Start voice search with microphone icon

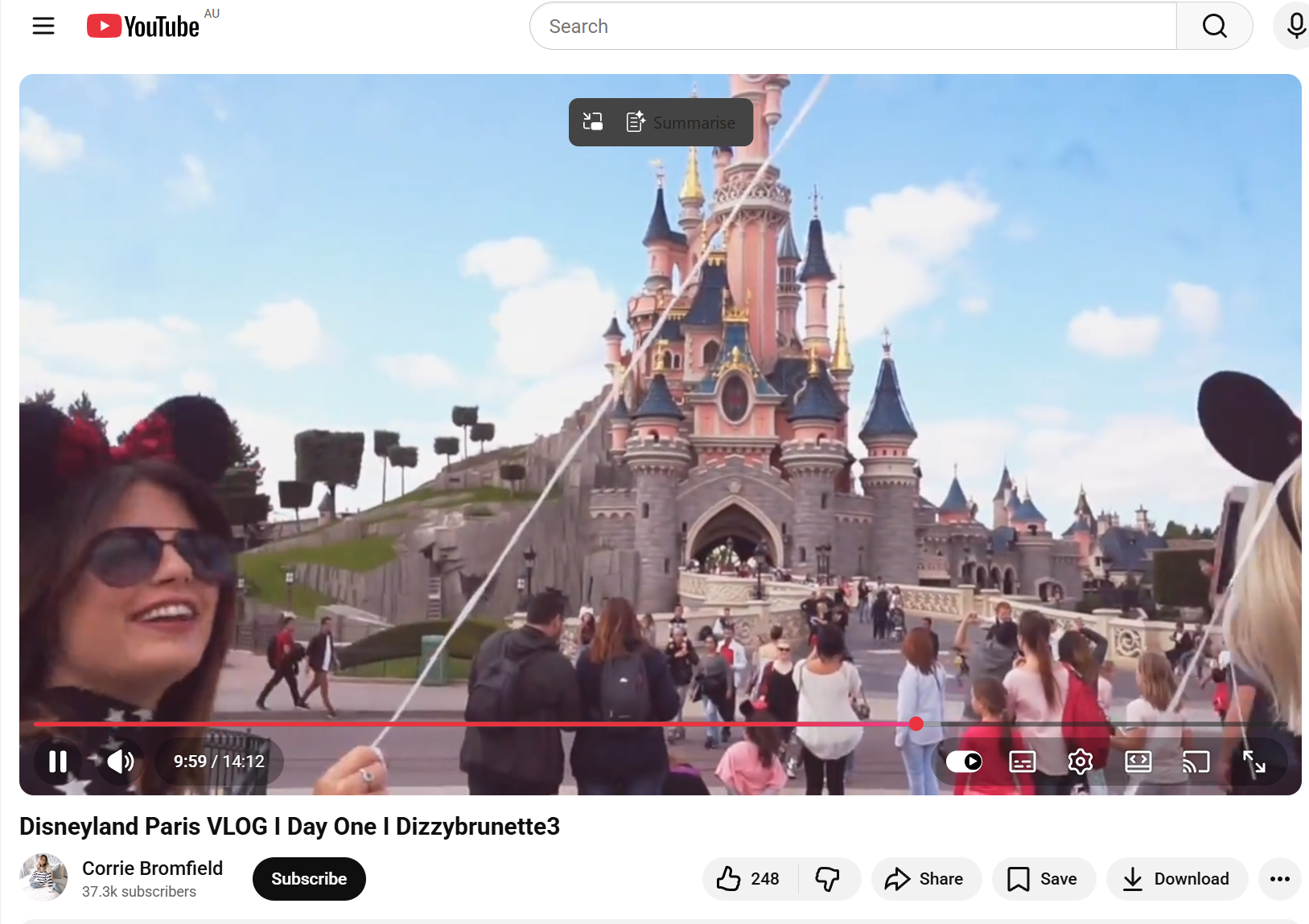coord(1295,26)
